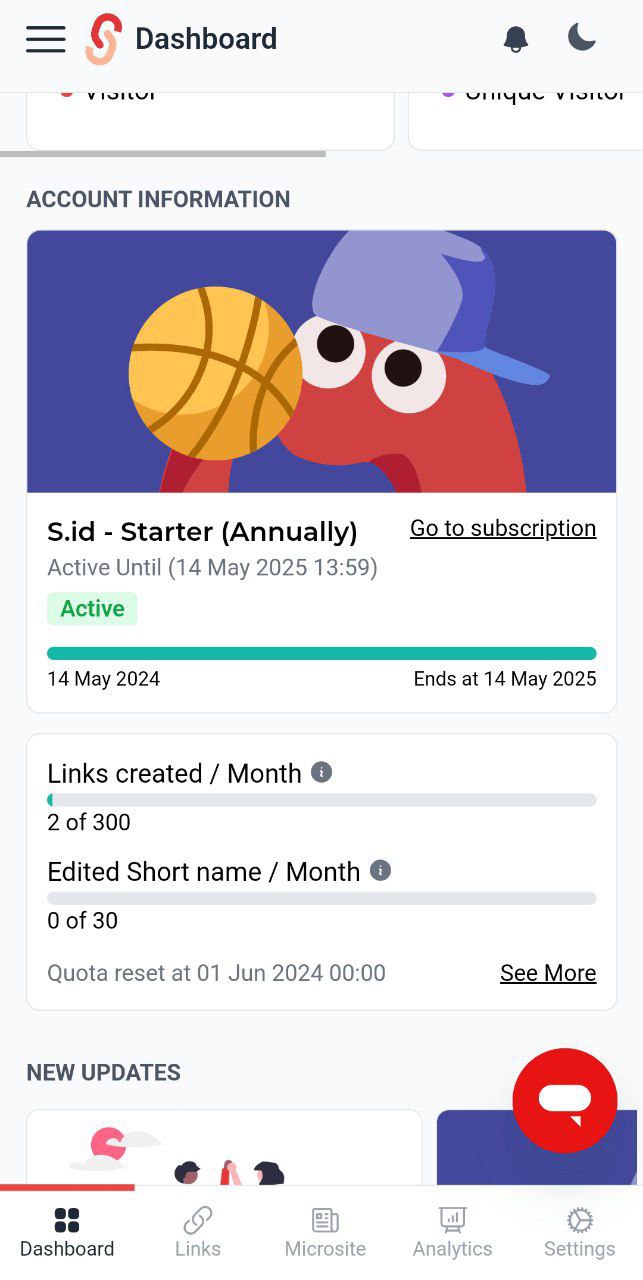Open the hamburger navigation menu
The width and height of the screenshot is (643, 1280).
click(x=46, y=39)
